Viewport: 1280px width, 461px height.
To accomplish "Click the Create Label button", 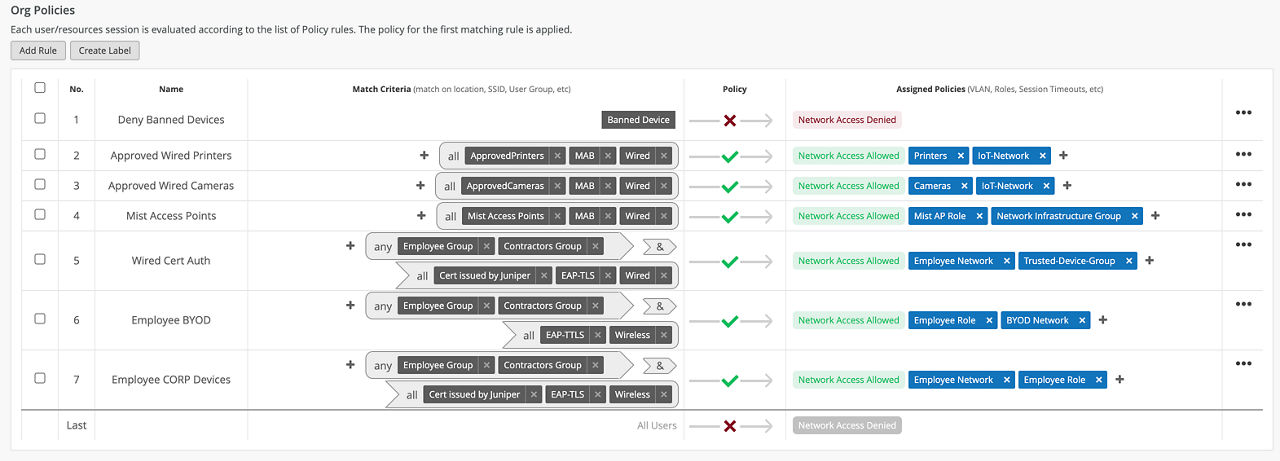I will [x=105, y=51].
